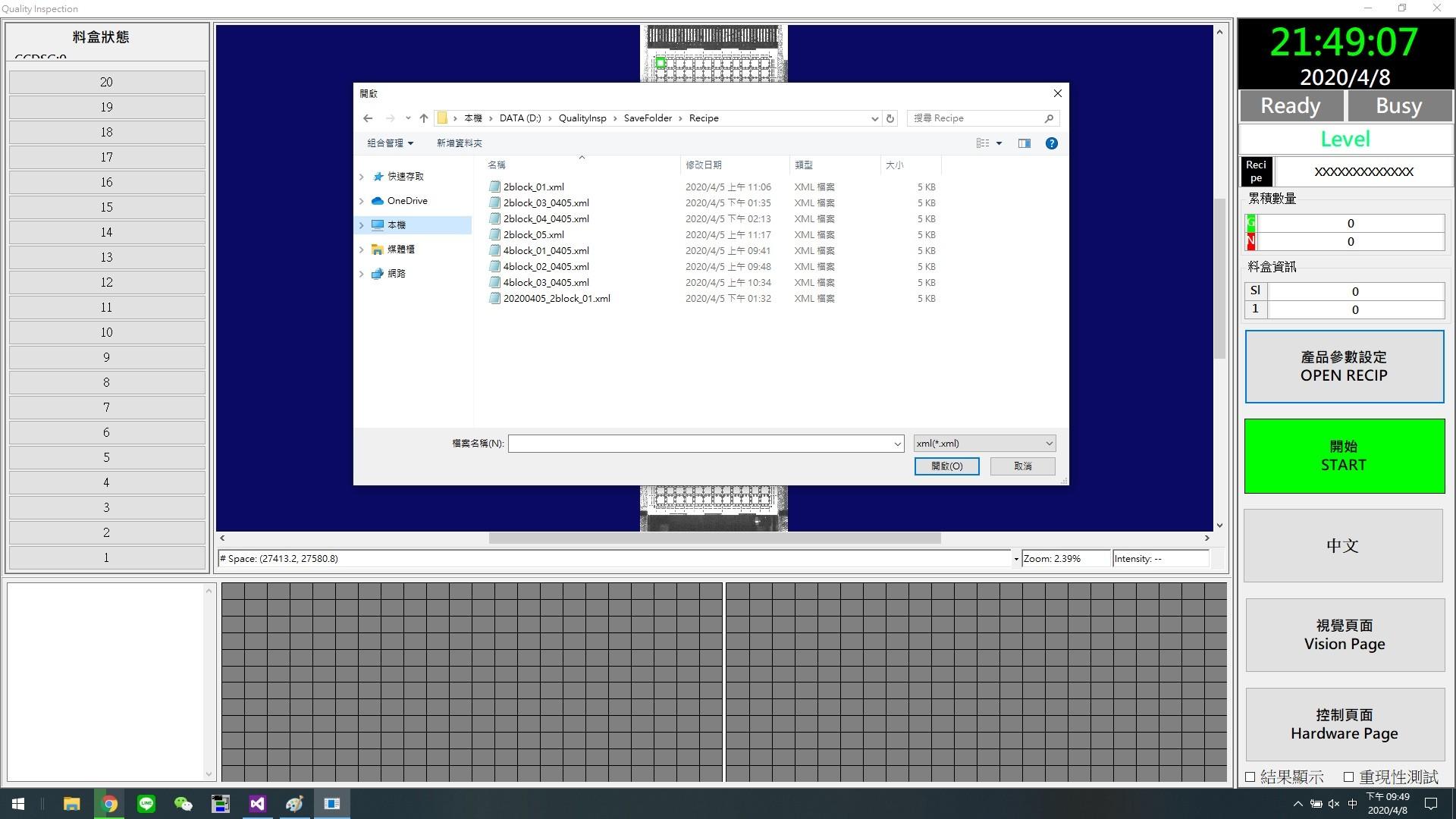
Task: Expand the OneDrive tree node
Action: 362,201
